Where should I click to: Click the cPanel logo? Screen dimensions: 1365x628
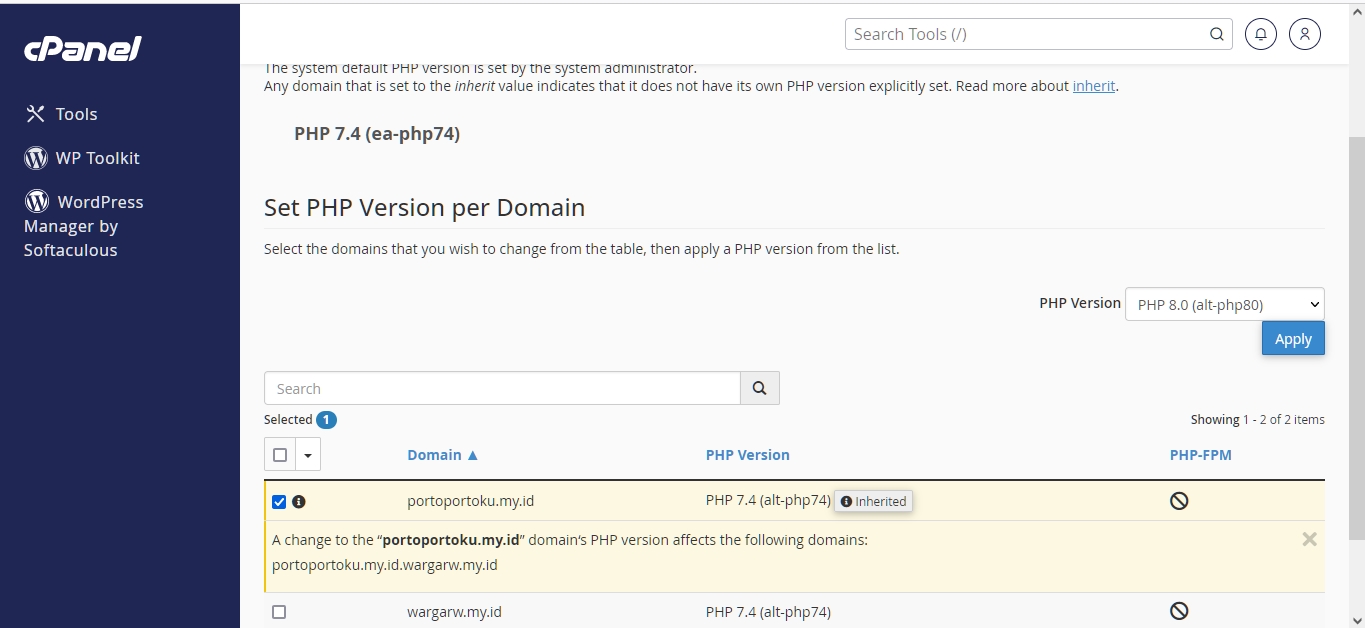[83, 48]
